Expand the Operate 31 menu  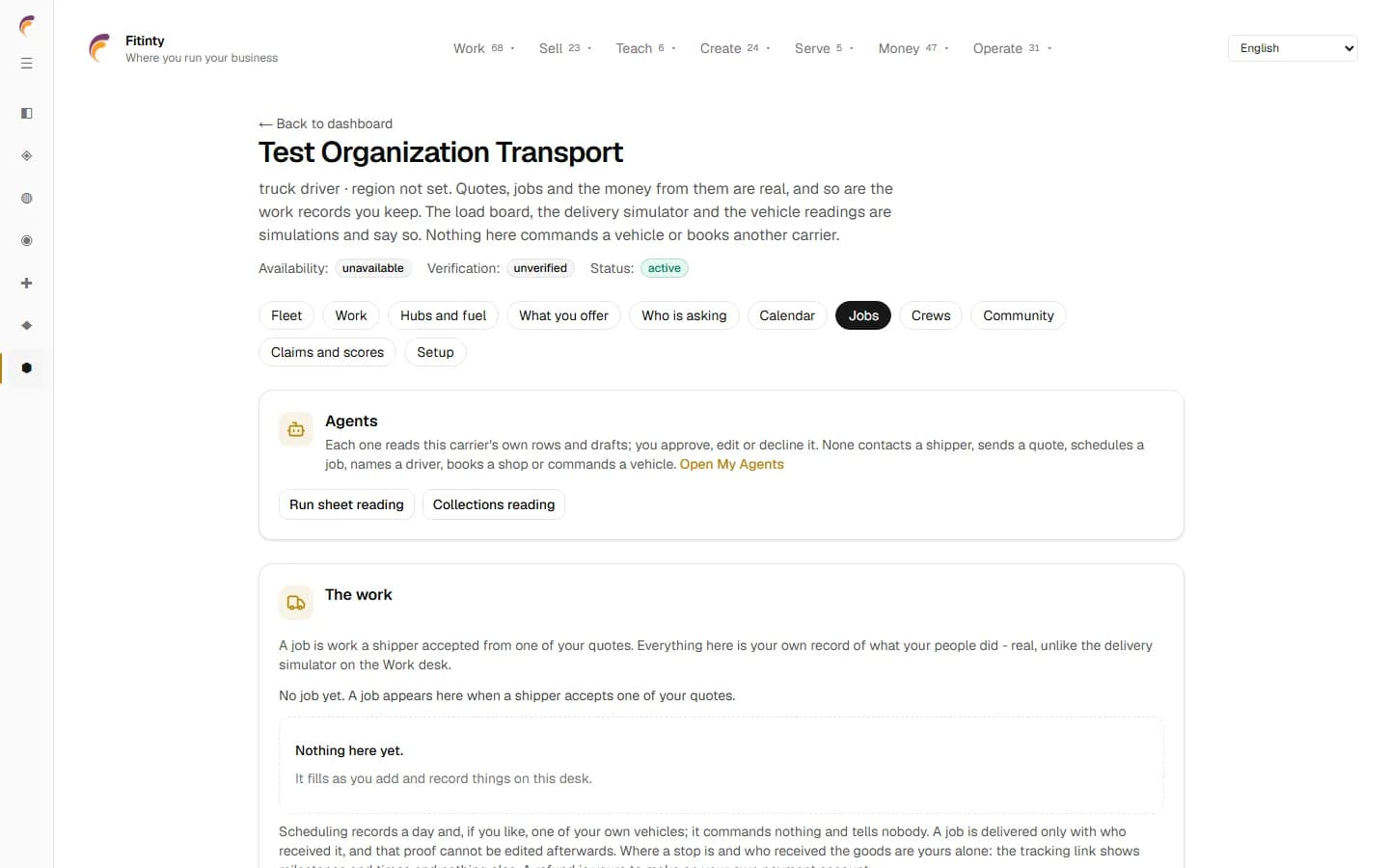[1012, 48]
